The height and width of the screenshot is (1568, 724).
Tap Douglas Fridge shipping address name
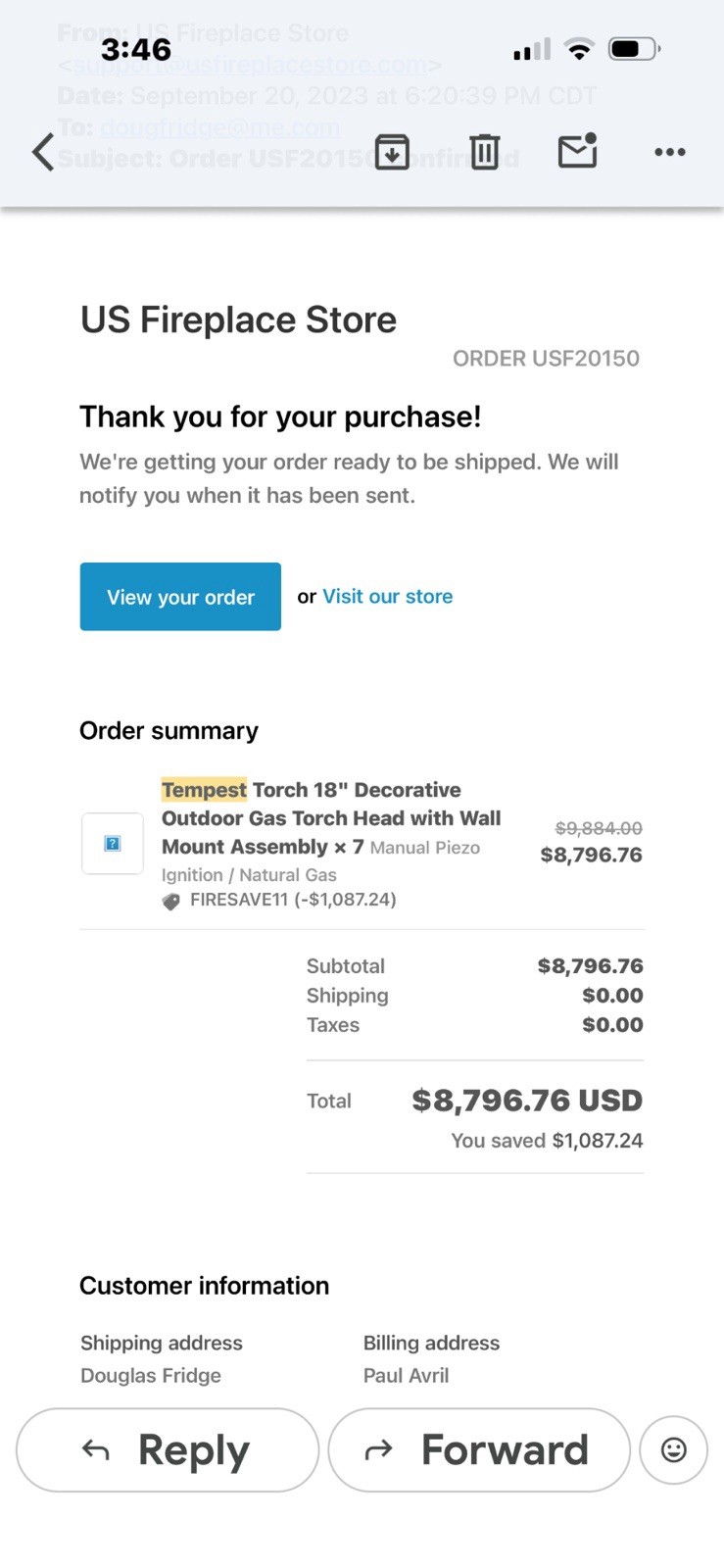(x=151, y=1375)
